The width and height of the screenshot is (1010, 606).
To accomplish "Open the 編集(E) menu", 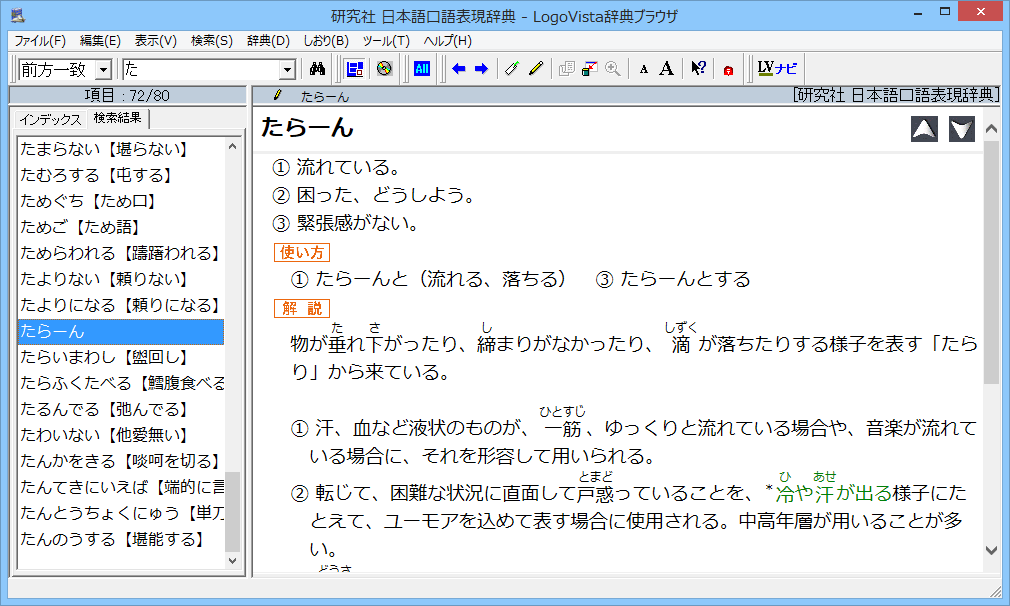I will click(100, 41).
